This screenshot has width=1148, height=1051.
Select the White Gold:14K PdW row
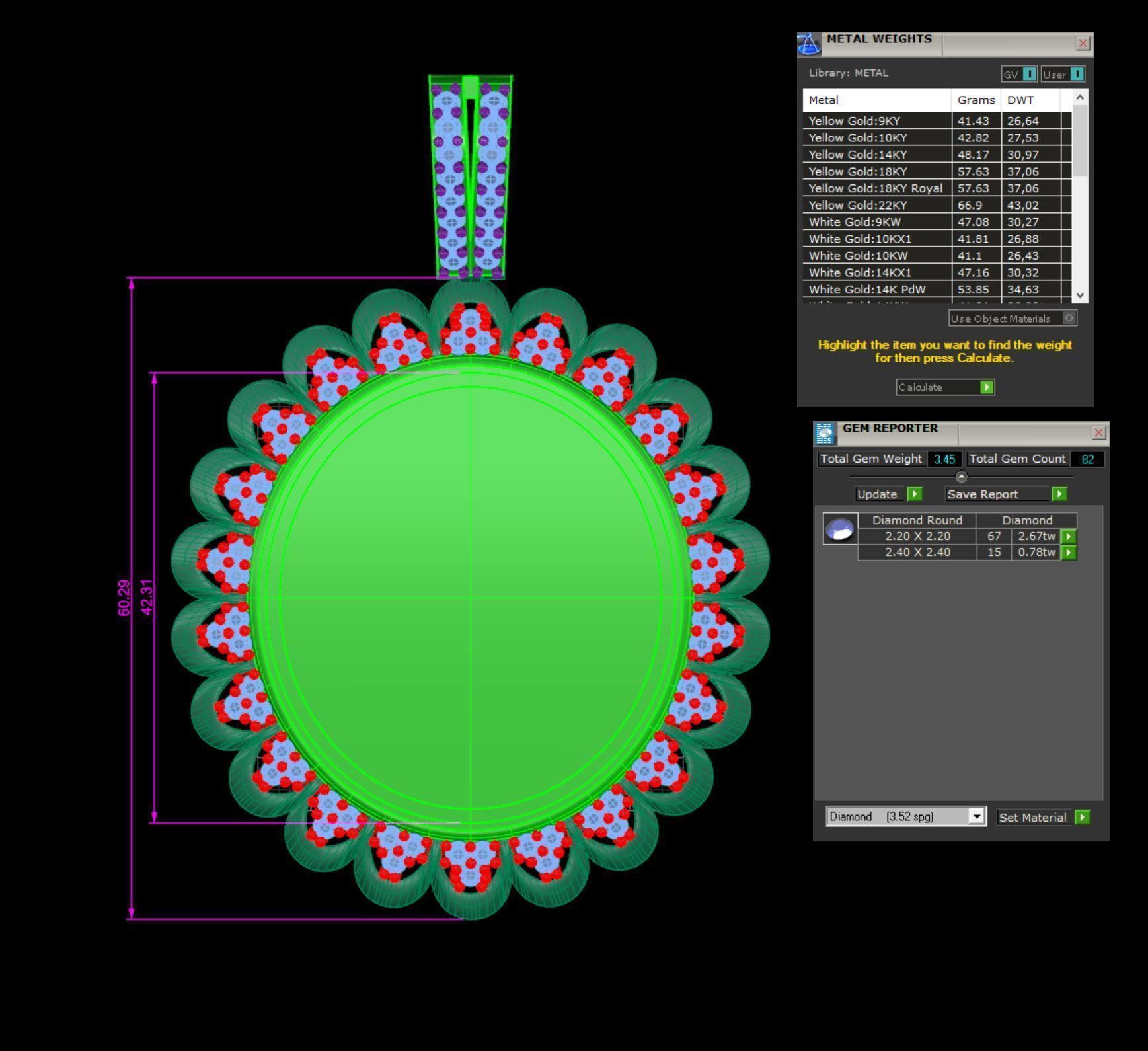point(937,290)
